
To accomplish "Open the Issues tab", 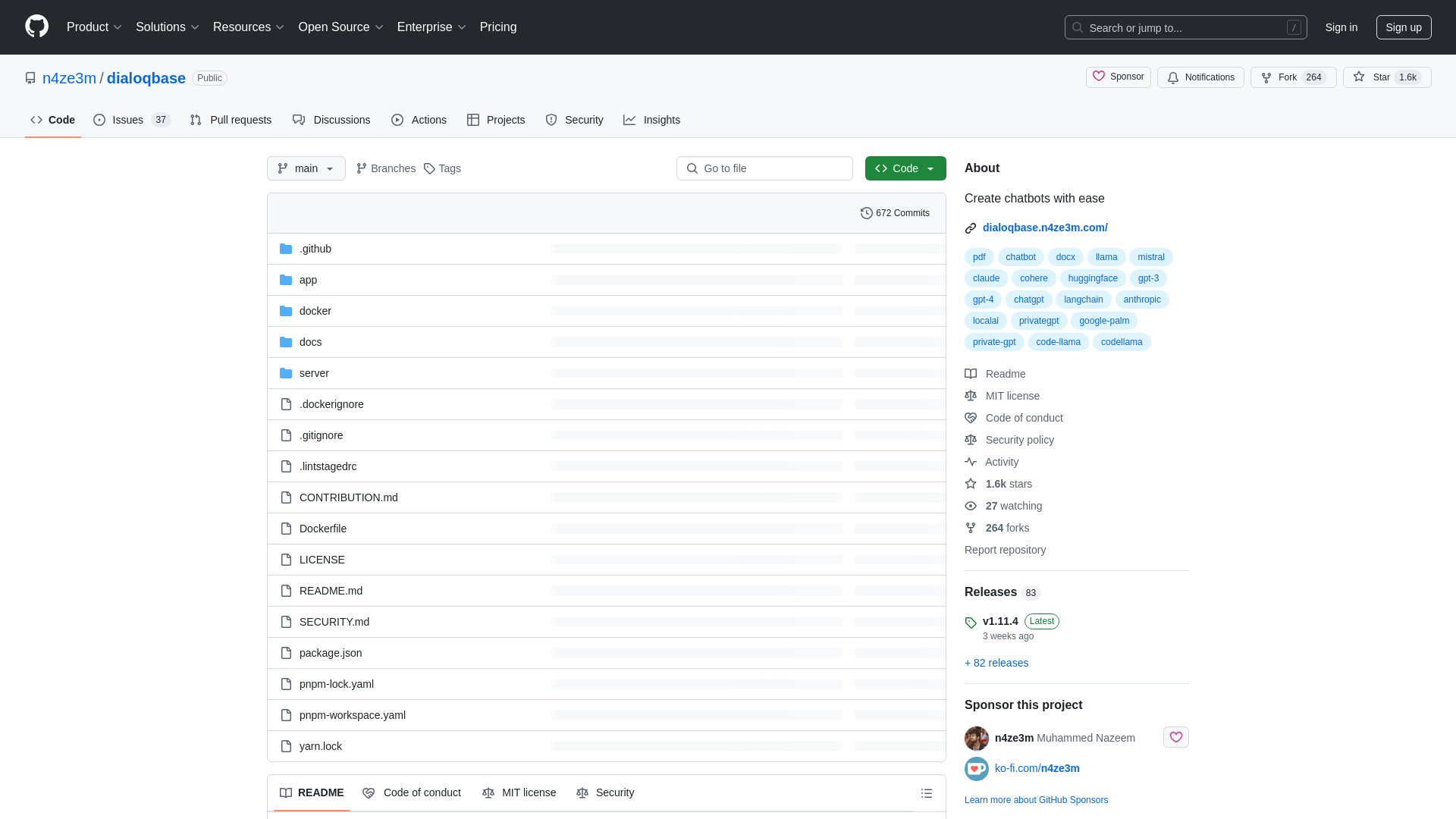I will tap(132, 120).
